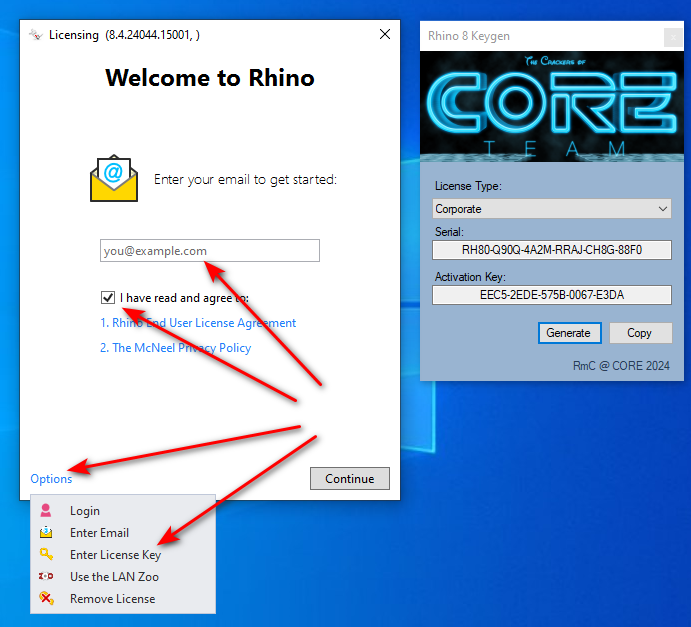The image size is (691, 627).
Task: Open the License Type dropdown in the Keygen window
Action: point(552,209)
